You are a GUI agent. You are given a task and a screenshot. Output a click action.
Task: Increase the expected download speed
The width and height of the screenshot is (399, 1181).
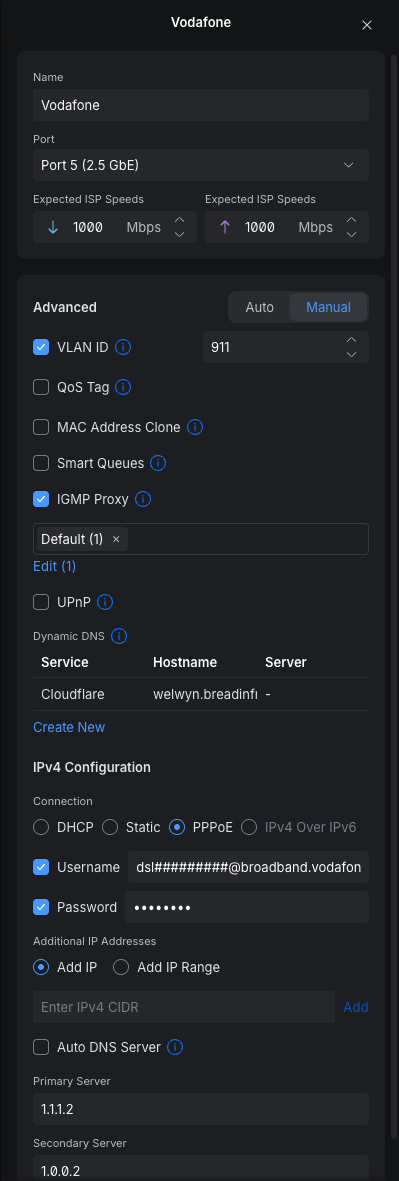pos(179,220)
